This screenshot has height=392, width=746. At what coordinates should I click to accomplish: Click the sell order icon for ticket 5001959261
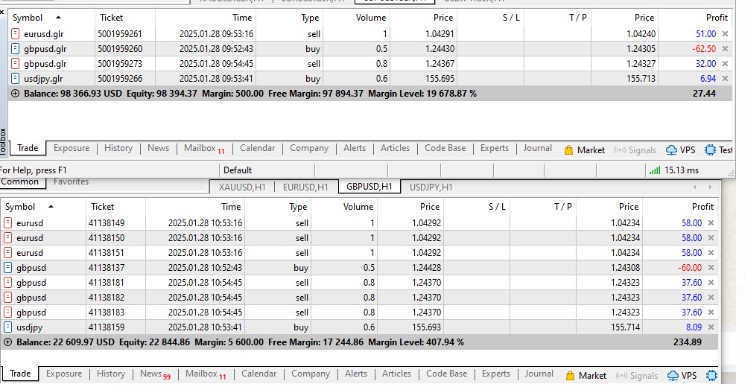pyautogui.click(x=16, y=34)
